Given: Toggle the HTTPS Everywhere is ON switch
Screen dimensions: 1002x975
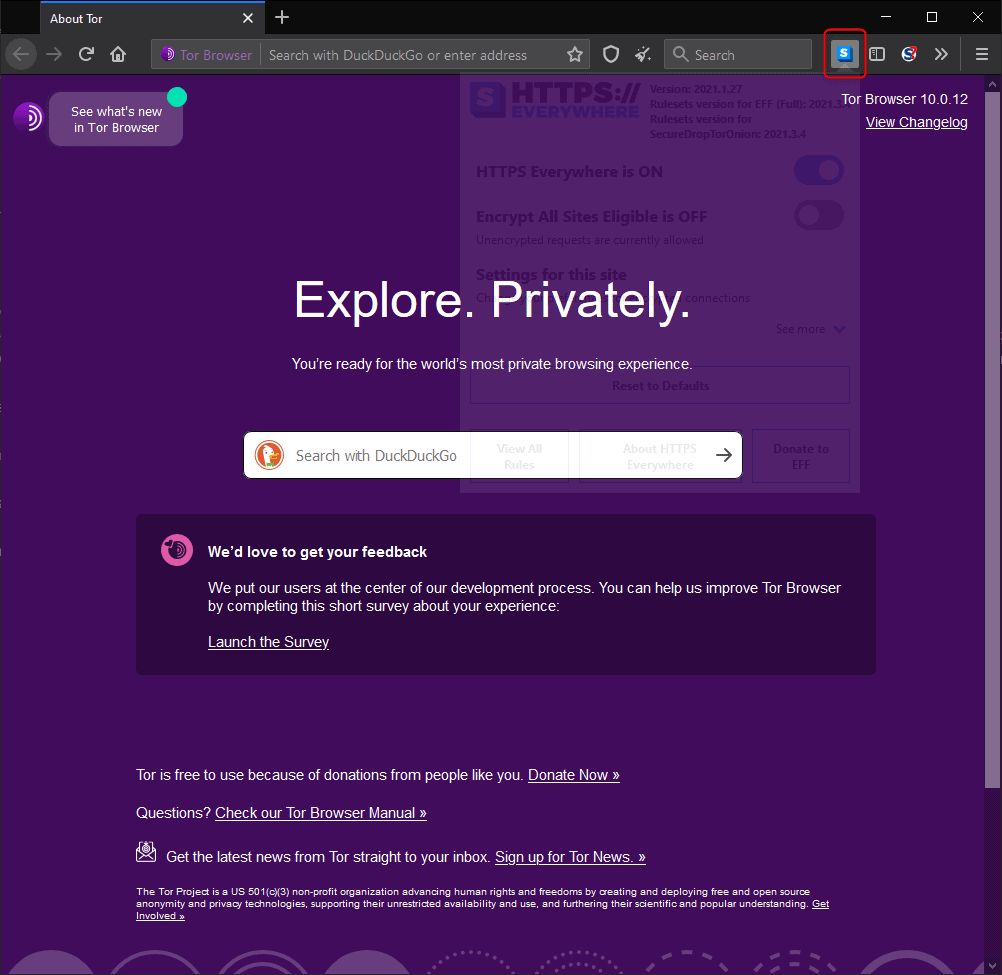Looking at the screenshot, I should 819,171.
